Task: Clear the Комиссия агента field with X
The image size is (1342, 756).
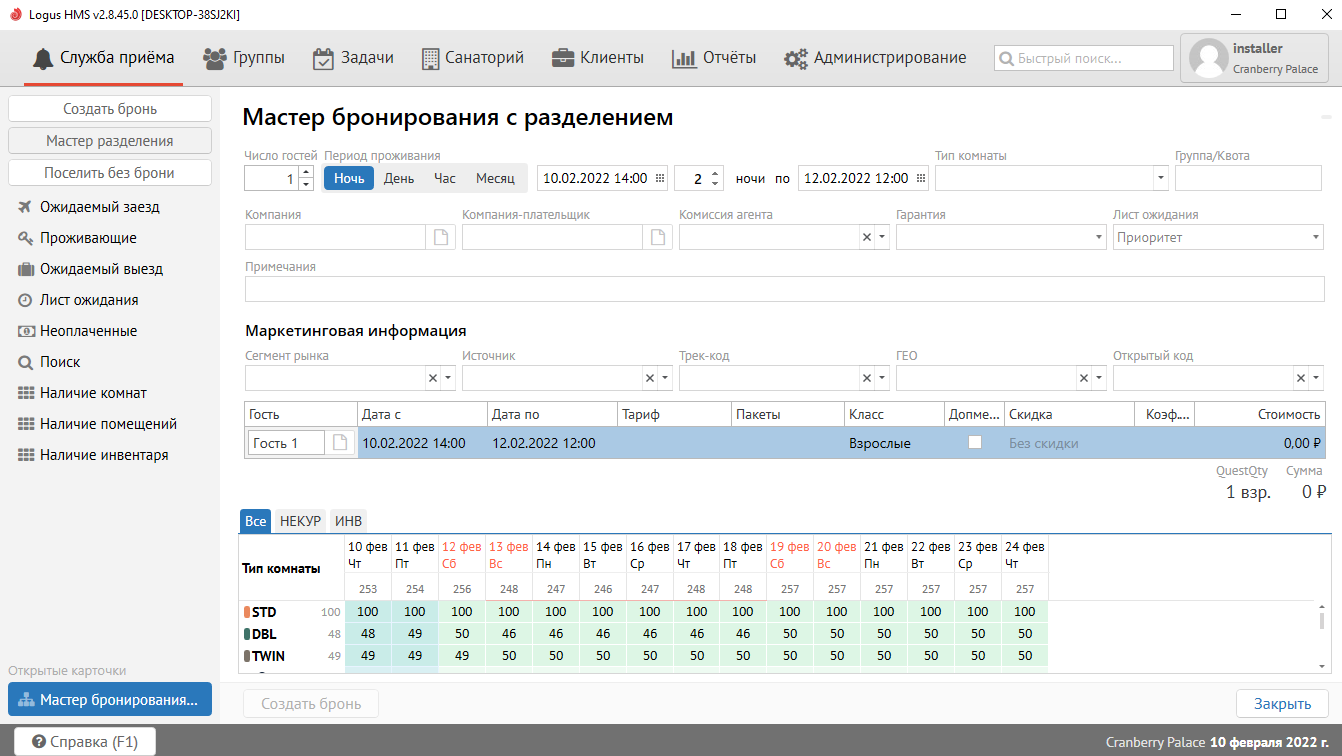Action: (x=866, y=237)
